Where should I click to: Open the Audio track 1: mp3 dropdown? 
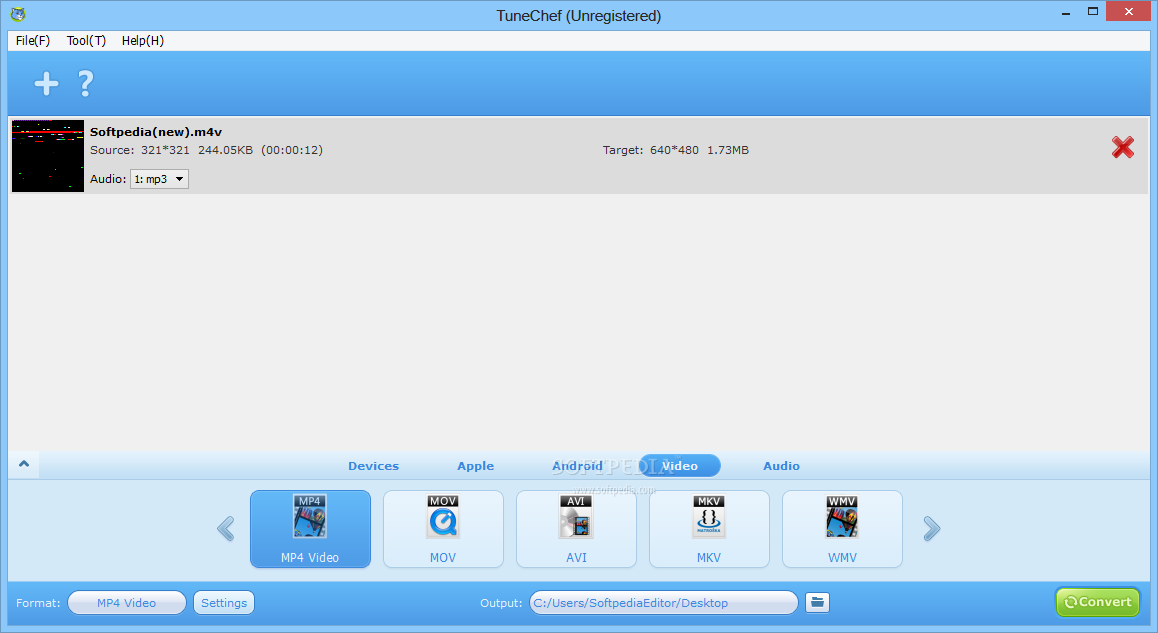160,179
